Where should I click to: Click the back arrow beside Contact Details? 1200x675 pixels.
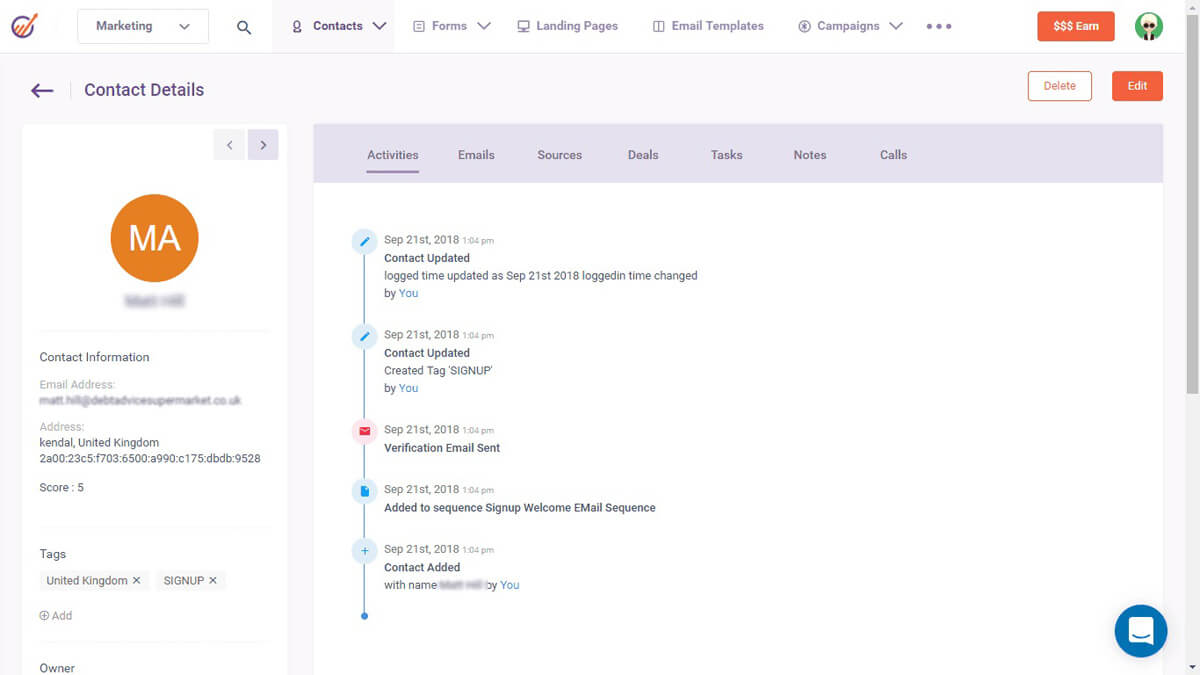[x=42, y=90]
